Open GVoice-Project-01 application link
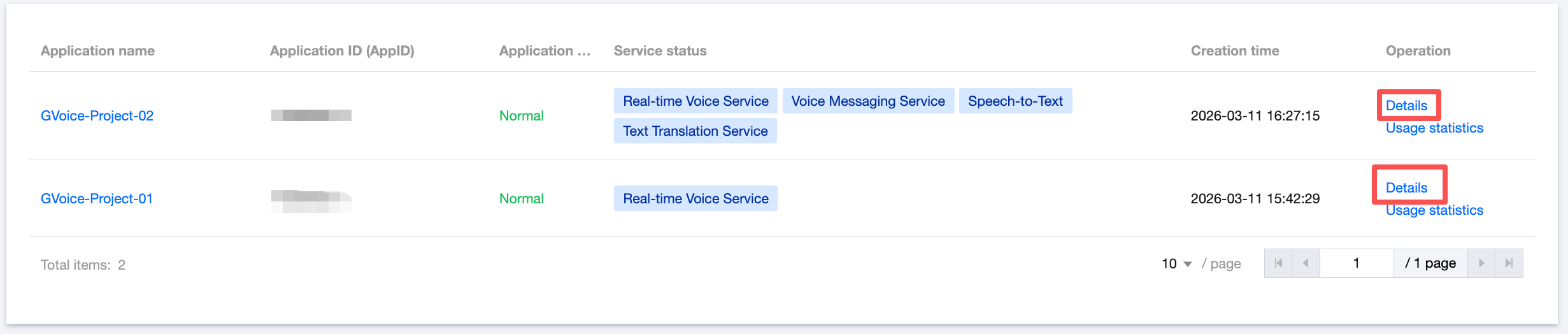Image resolution: width=1568 pixels, height=334 pixels. (x=97, y=199)
